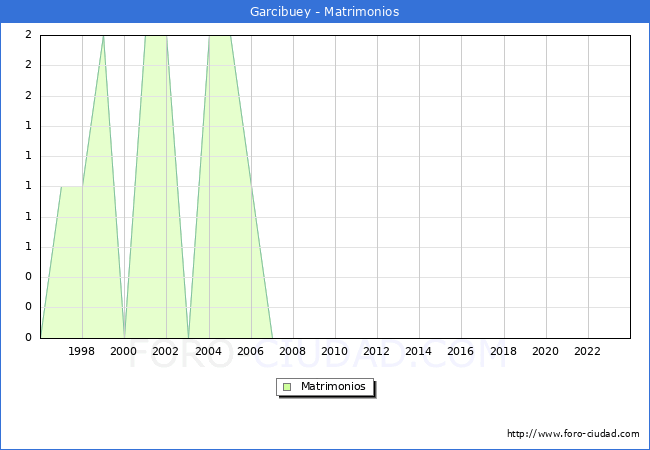Click the Matrimonios legend label

(333, 386)
